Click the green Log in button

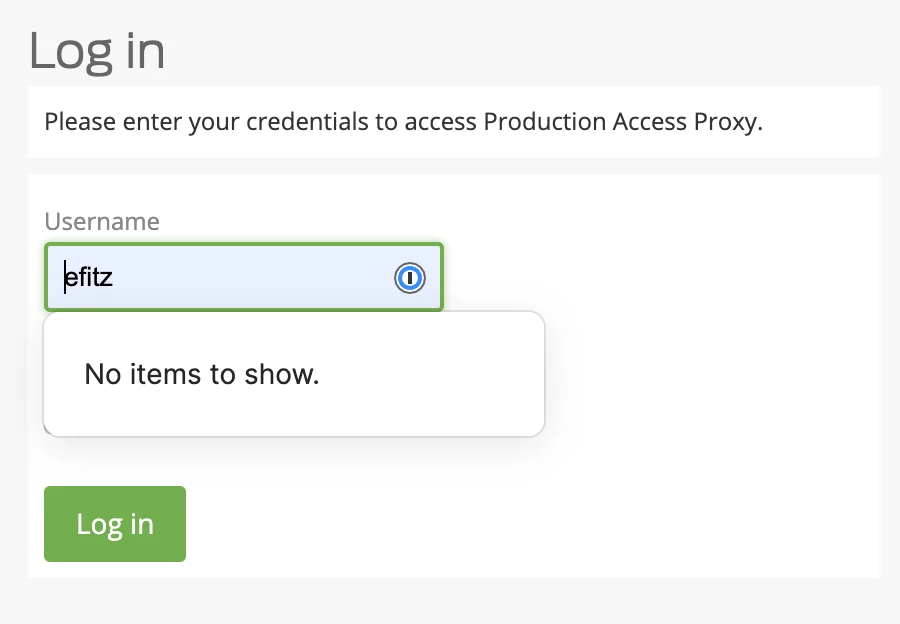[x=115, y=524]
